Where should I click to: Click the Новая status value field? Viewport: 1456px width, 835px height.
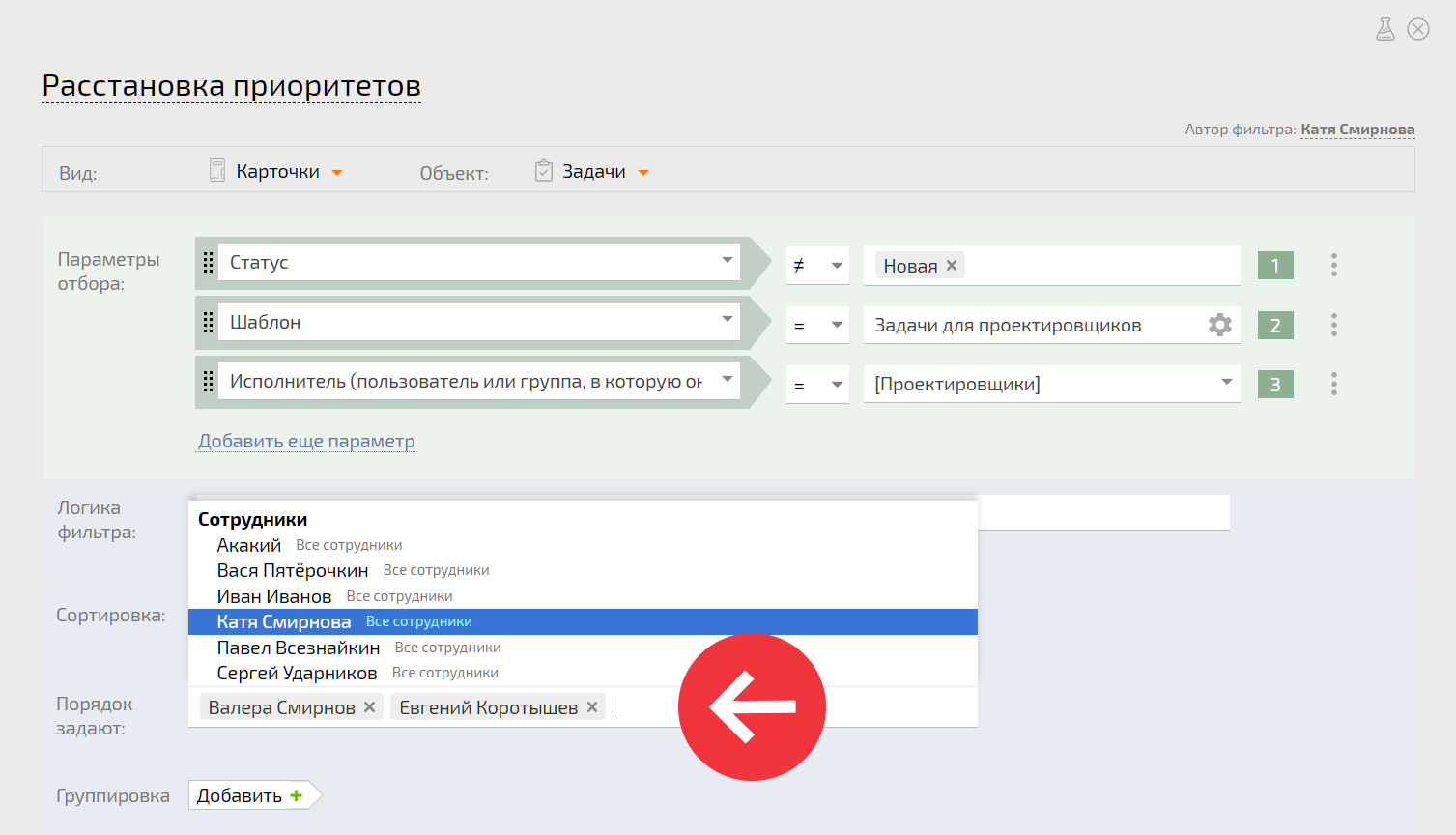[1051, 266]
